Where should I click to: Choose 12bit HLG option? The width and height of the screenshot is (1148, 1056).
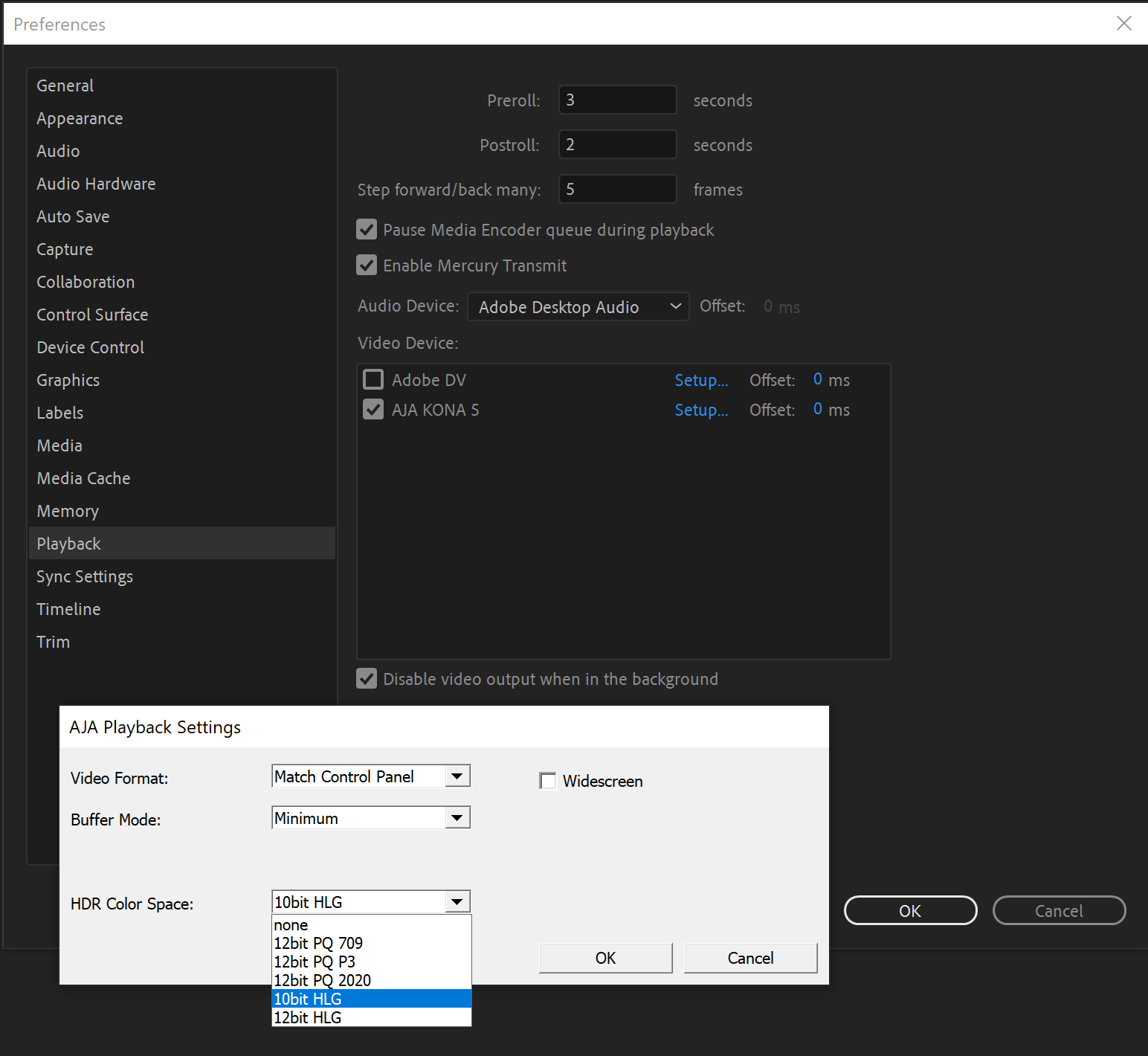click(372, 1017)
